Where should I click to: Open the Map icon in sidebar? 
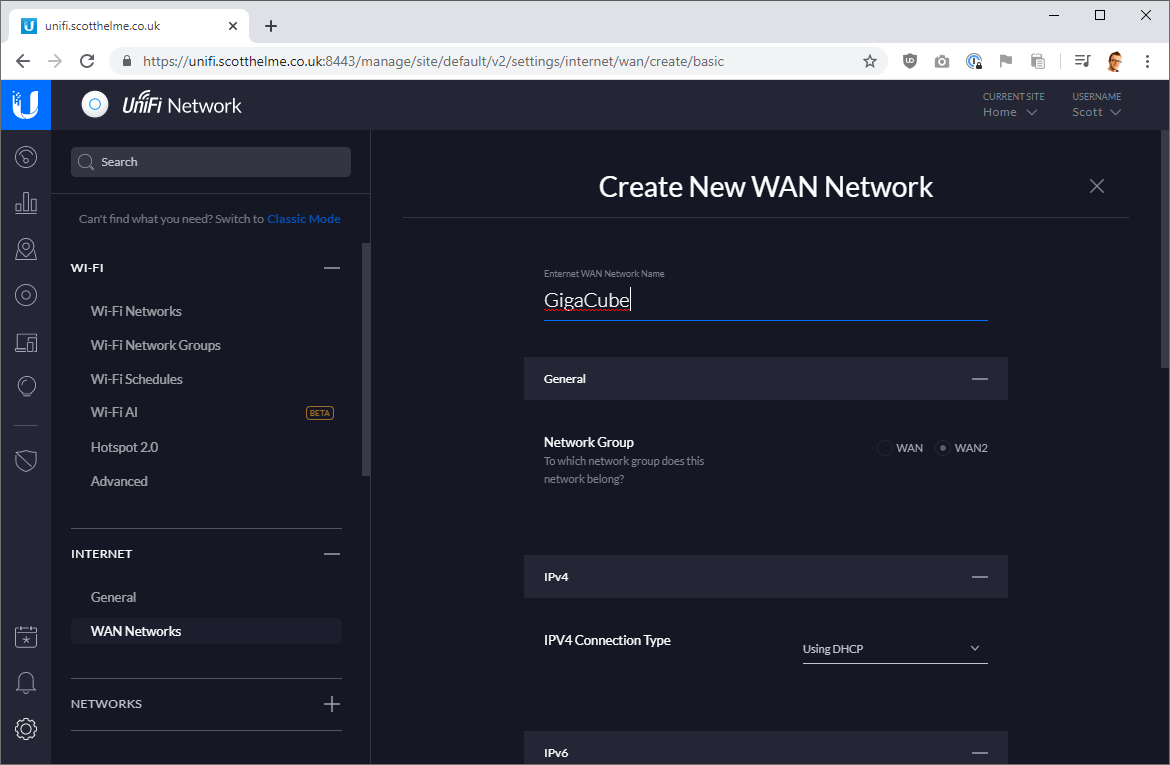[26, 249]
